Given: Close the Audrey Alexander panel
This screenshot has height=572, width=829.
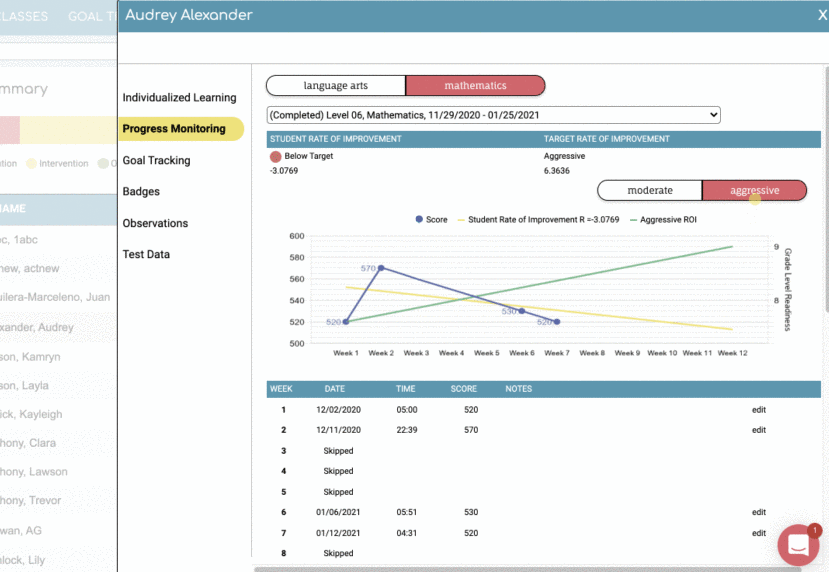Looking at the screenshot, I should pos(822,15).
